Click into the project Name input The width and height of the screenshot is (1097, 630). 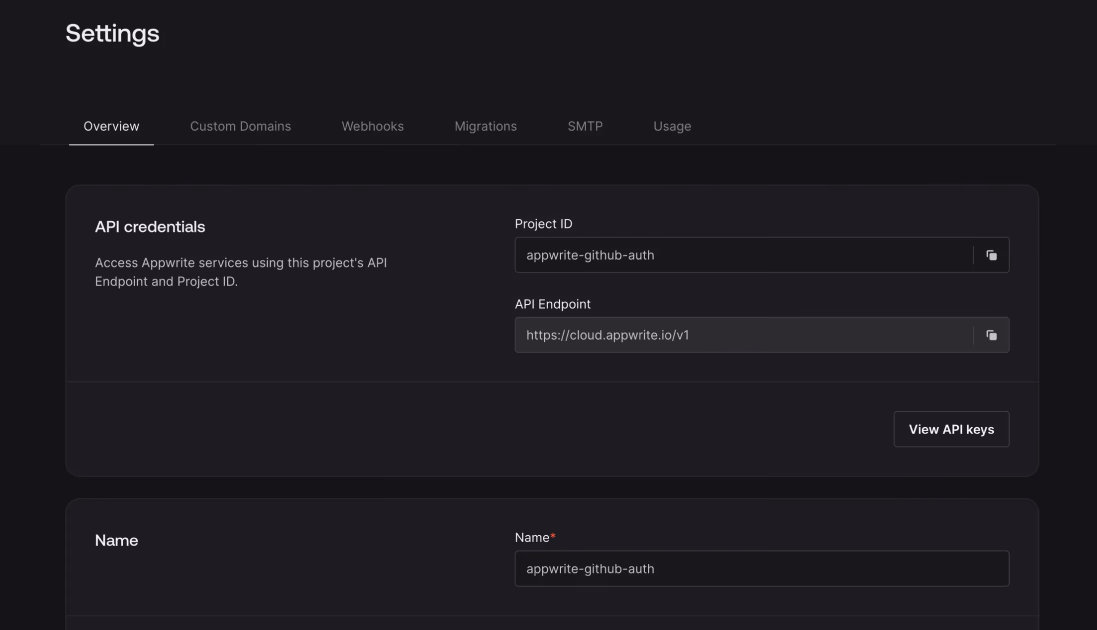(762, 568)
